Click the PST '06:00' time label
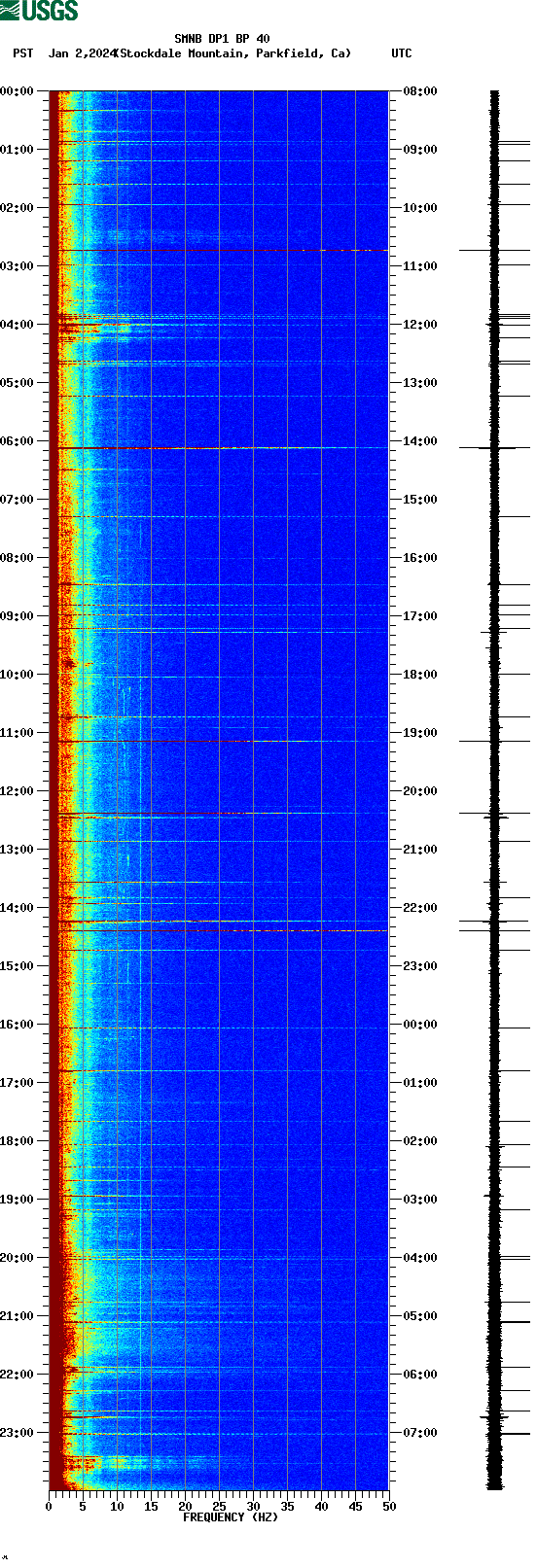537x1568 pixels. [x=18, y=441]
